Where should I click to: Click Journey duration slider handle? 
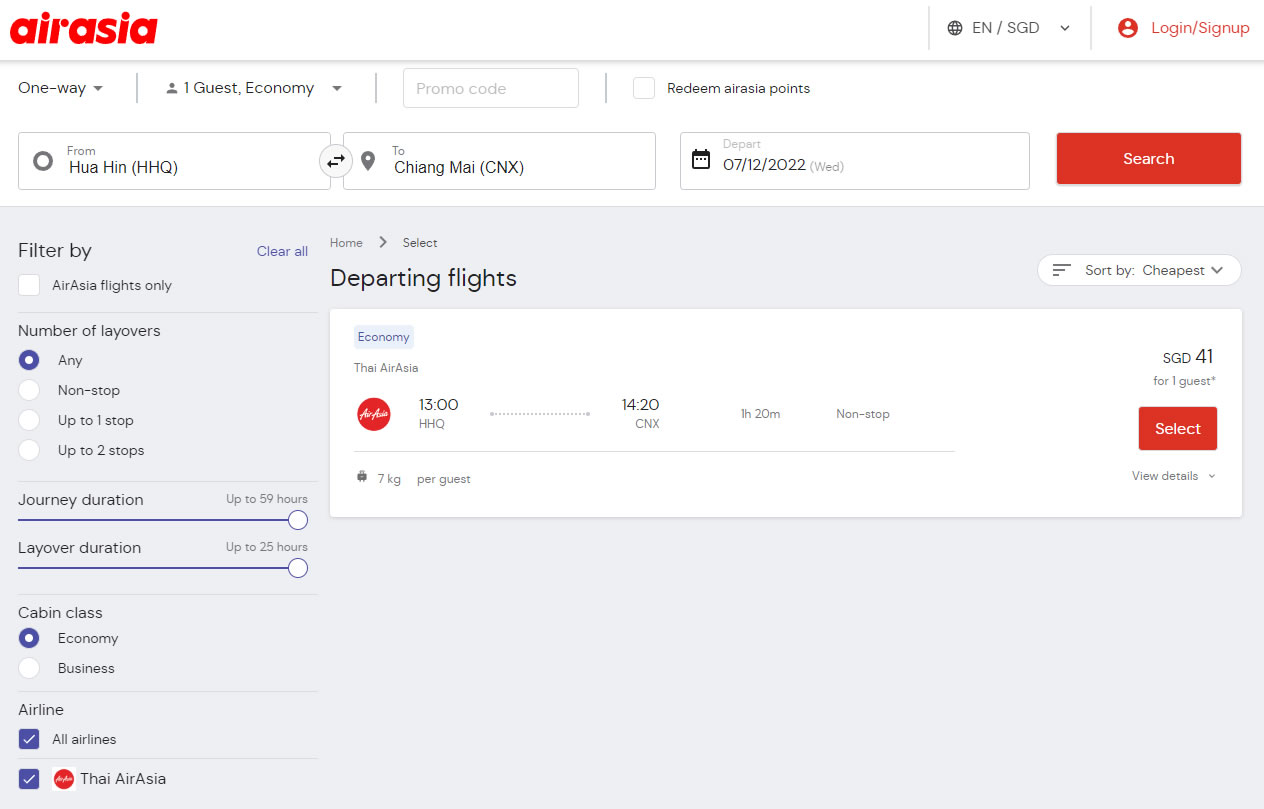click(297, 520)
